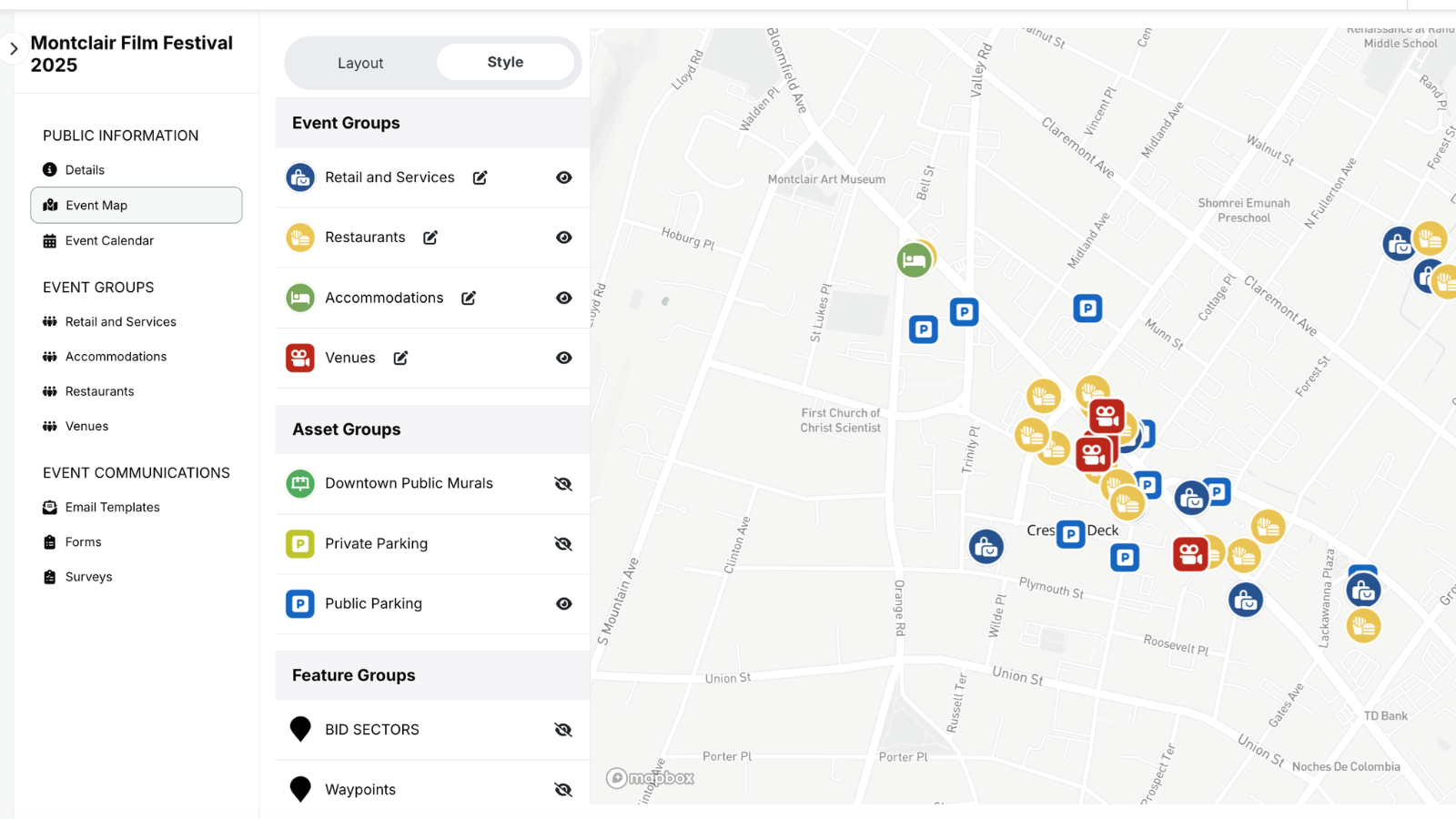
Task: Click the Private Parking yellow-green color icon
Action: point(300,544)
